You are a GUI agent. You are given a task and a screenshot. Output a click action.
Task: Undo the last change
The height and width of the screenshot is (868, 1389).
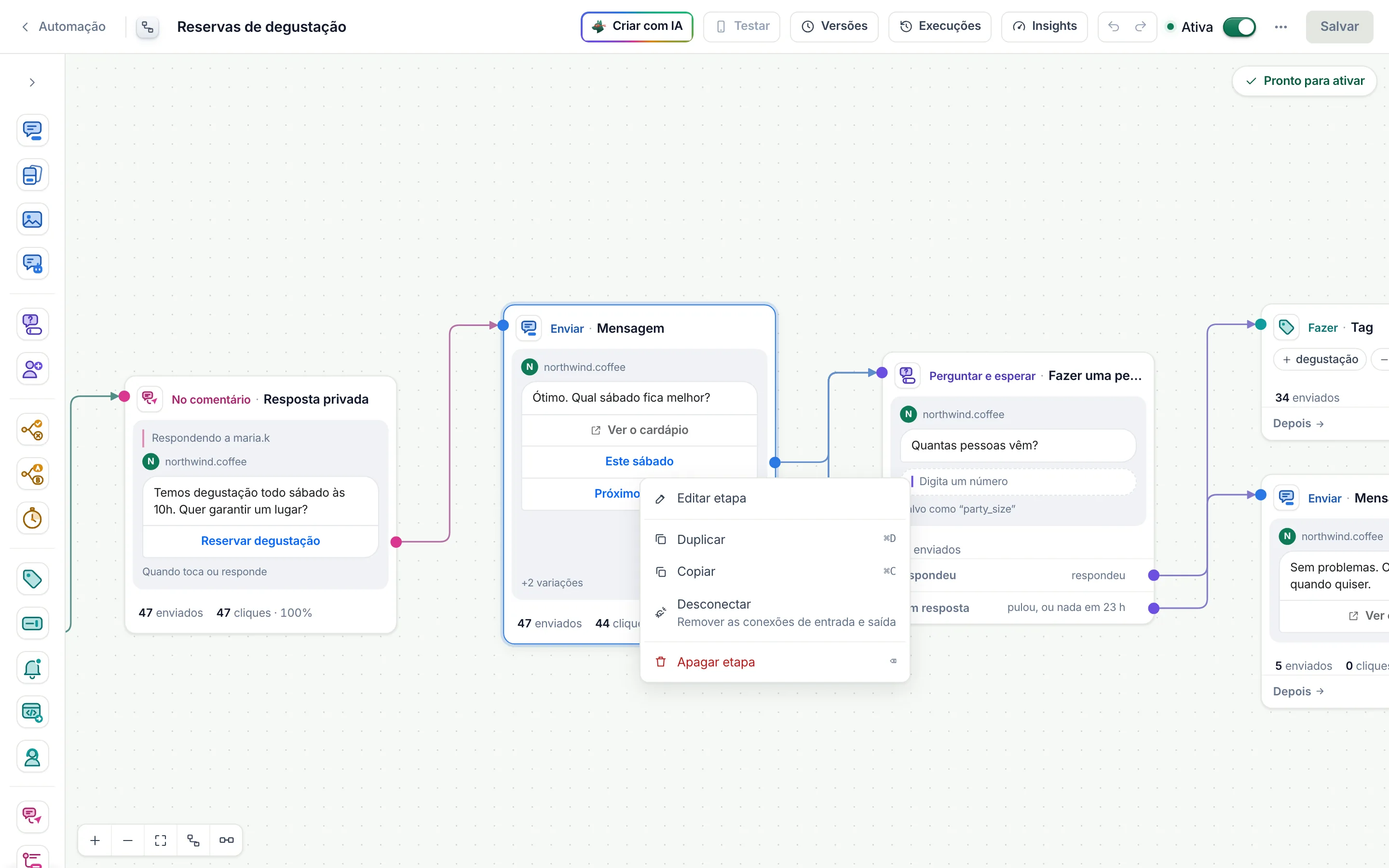[x=1114, y=27]
